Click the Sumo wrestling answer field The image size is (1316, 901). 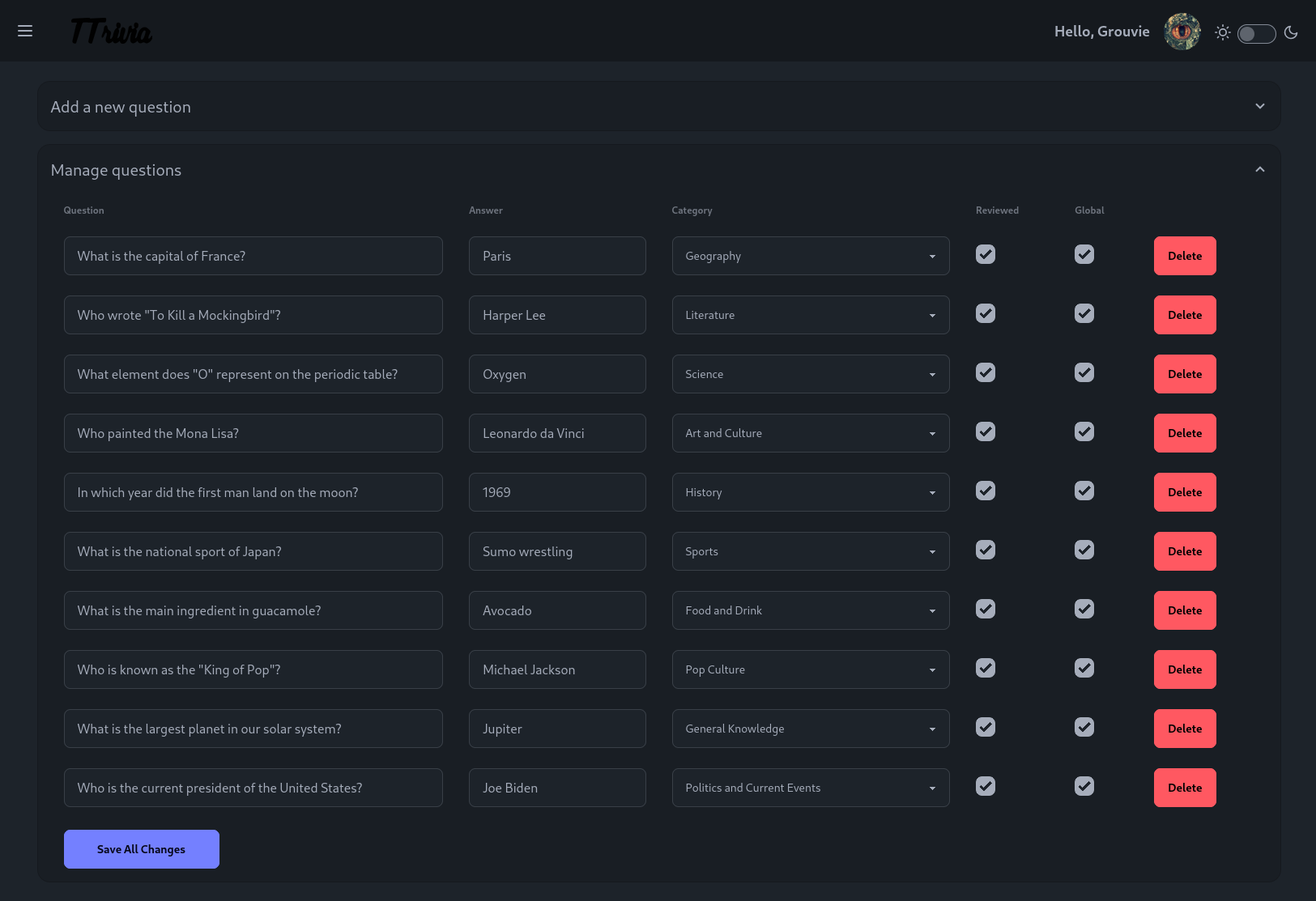point(557,551)
